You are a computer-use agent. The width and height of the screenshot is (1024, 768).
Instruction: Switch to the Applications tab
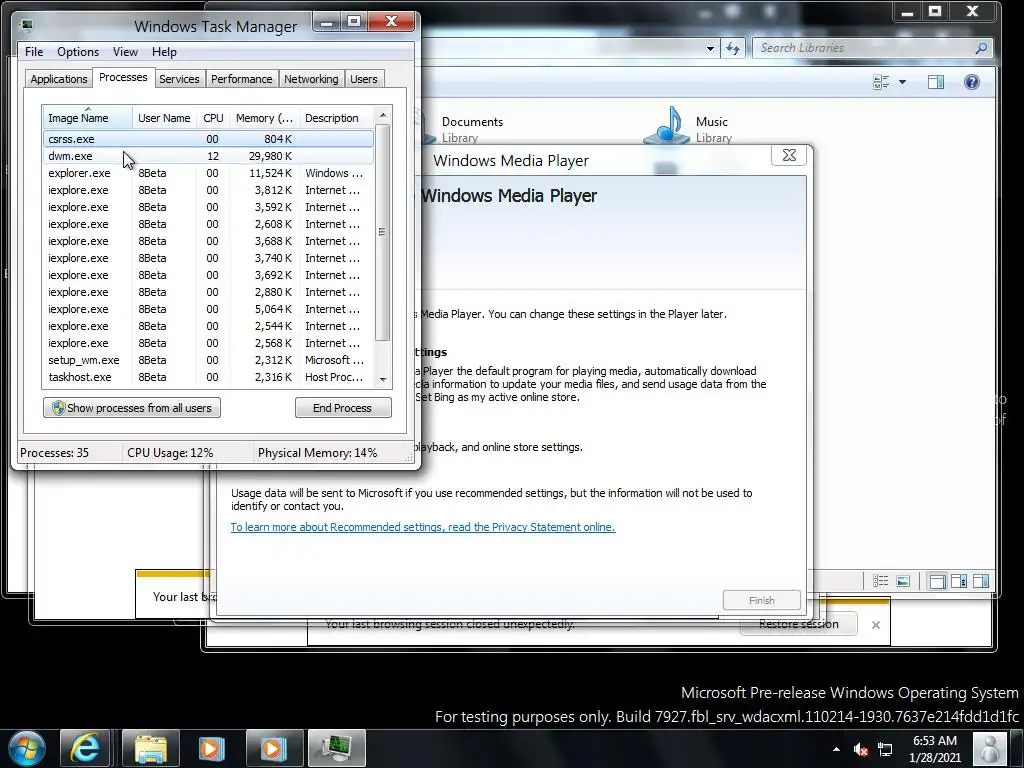coord(59,79)
